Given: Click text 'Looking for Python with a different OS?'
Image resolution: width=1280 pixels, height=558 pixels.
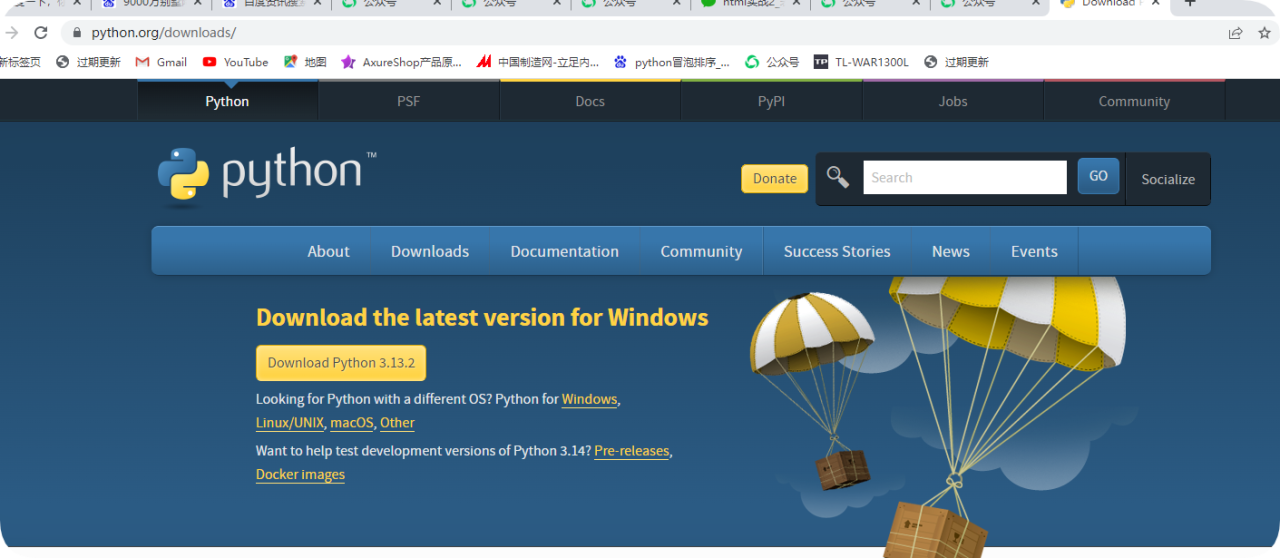Looking at the screenshot, I should 374,399.
